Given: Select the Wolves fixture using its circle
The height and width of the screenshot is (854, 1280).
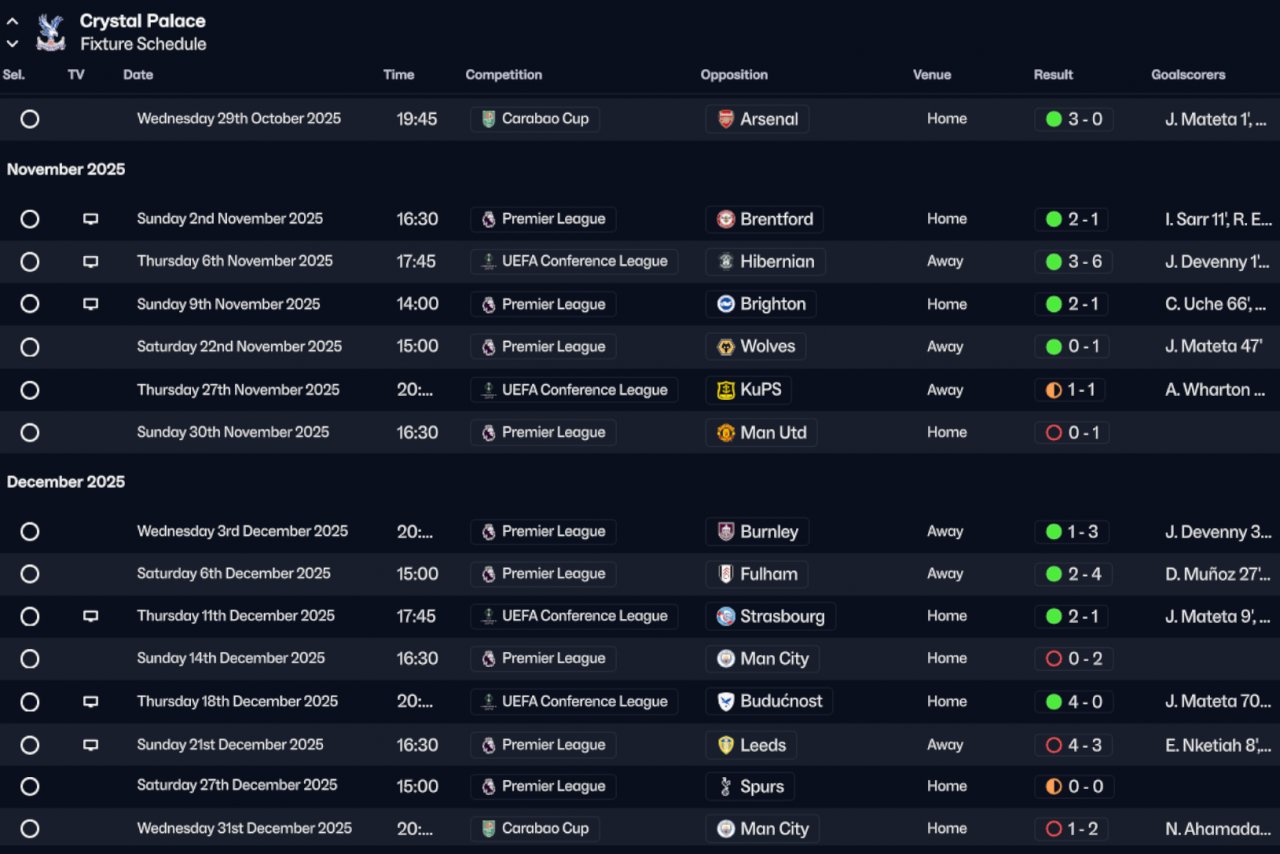Looking at the screenshot, I should 30,347.
